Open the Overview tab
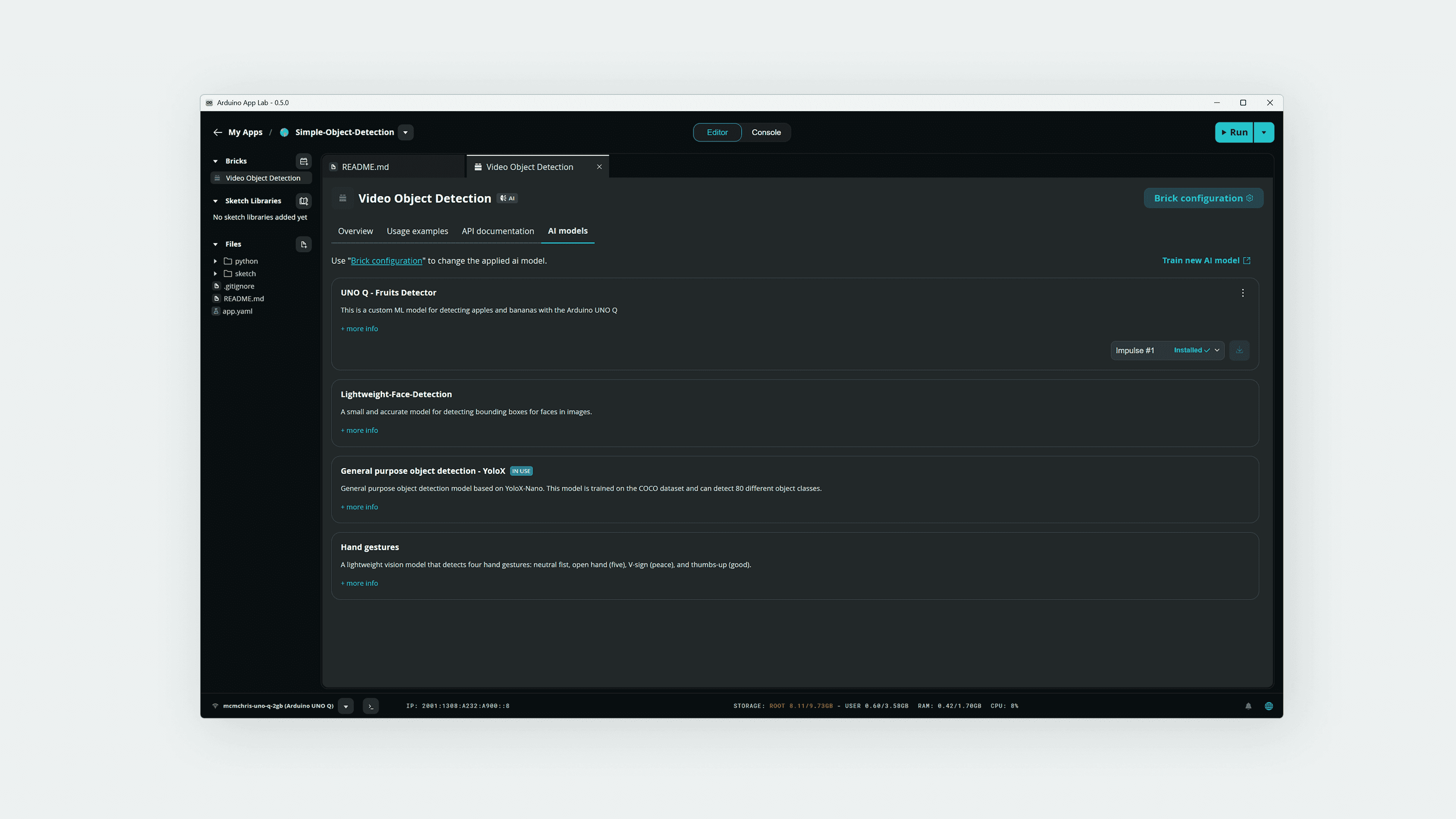This screenshot has width=1456, height=819. tap(355, 231)
